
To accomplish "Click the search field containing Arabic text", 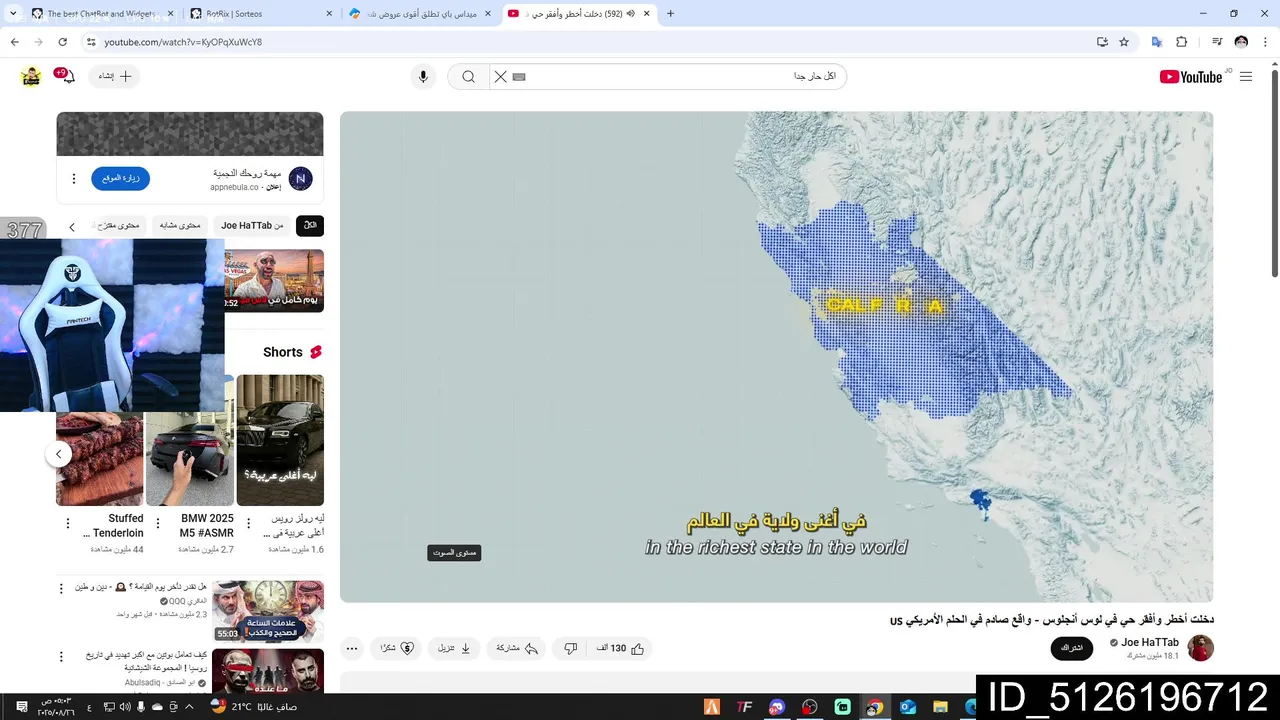I will pyautogui.click(x=680, y=77).
